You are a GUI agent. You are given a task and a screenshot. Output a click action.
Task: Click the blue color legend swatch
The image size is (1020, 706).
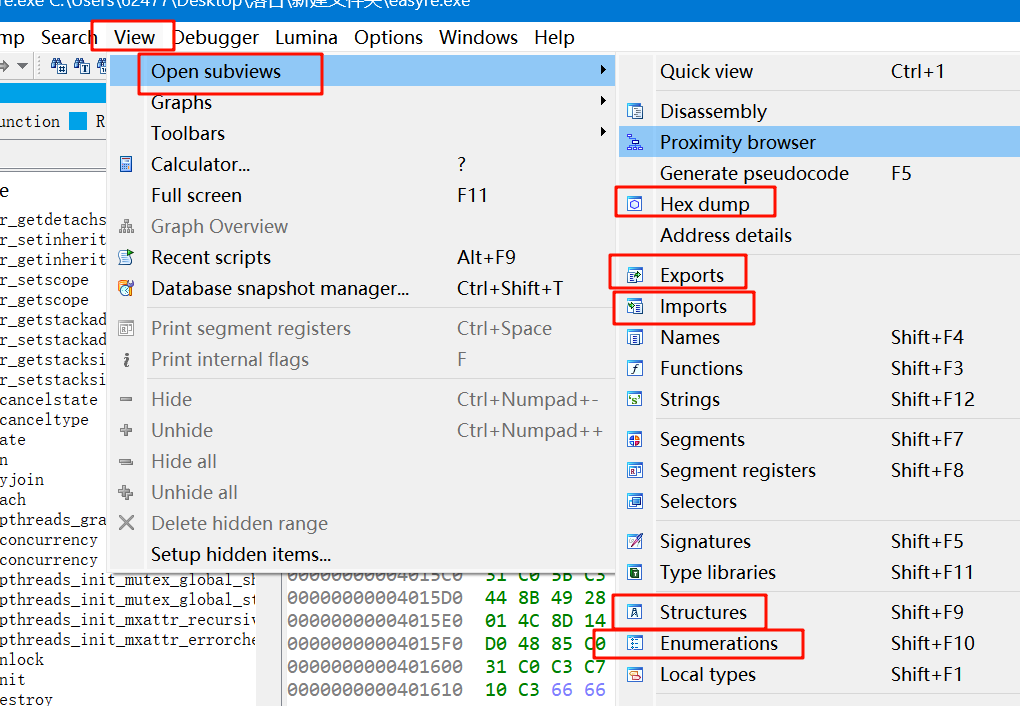click(x=78, y=121)
